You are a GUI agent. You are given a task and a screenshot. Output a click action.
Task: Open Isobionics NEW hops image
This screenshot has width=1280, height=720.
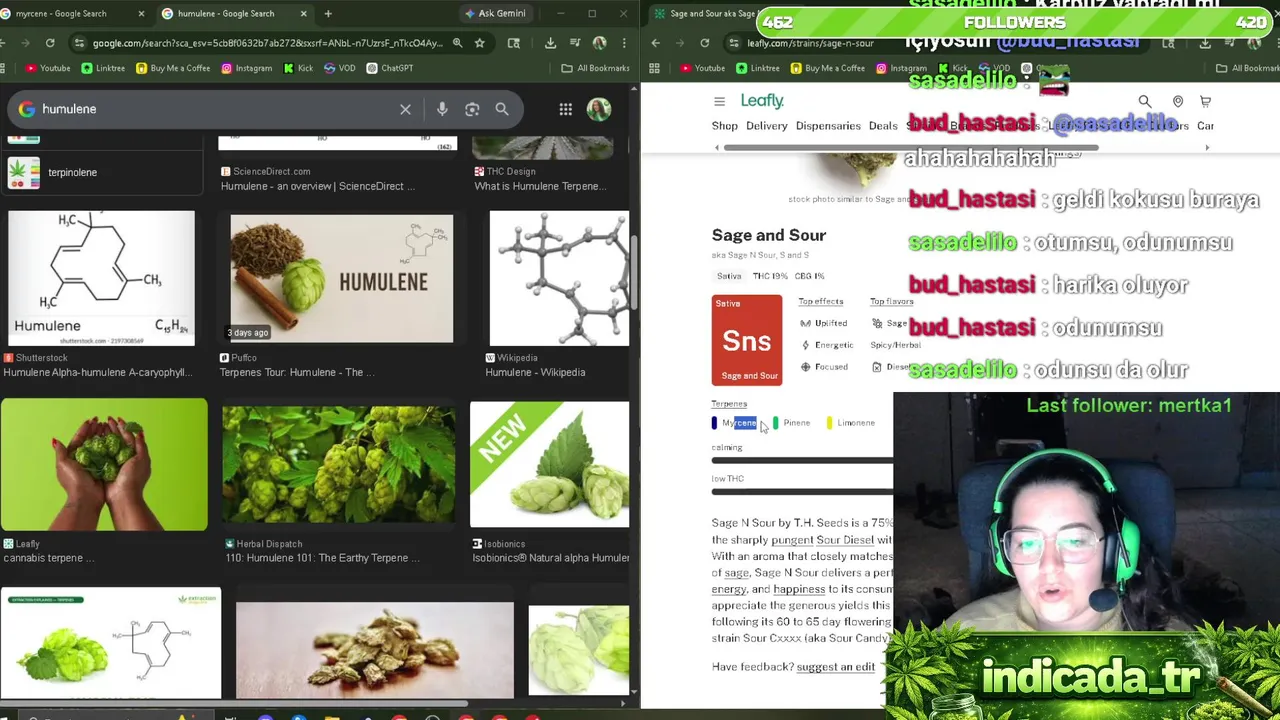click(x=550, y=465)
